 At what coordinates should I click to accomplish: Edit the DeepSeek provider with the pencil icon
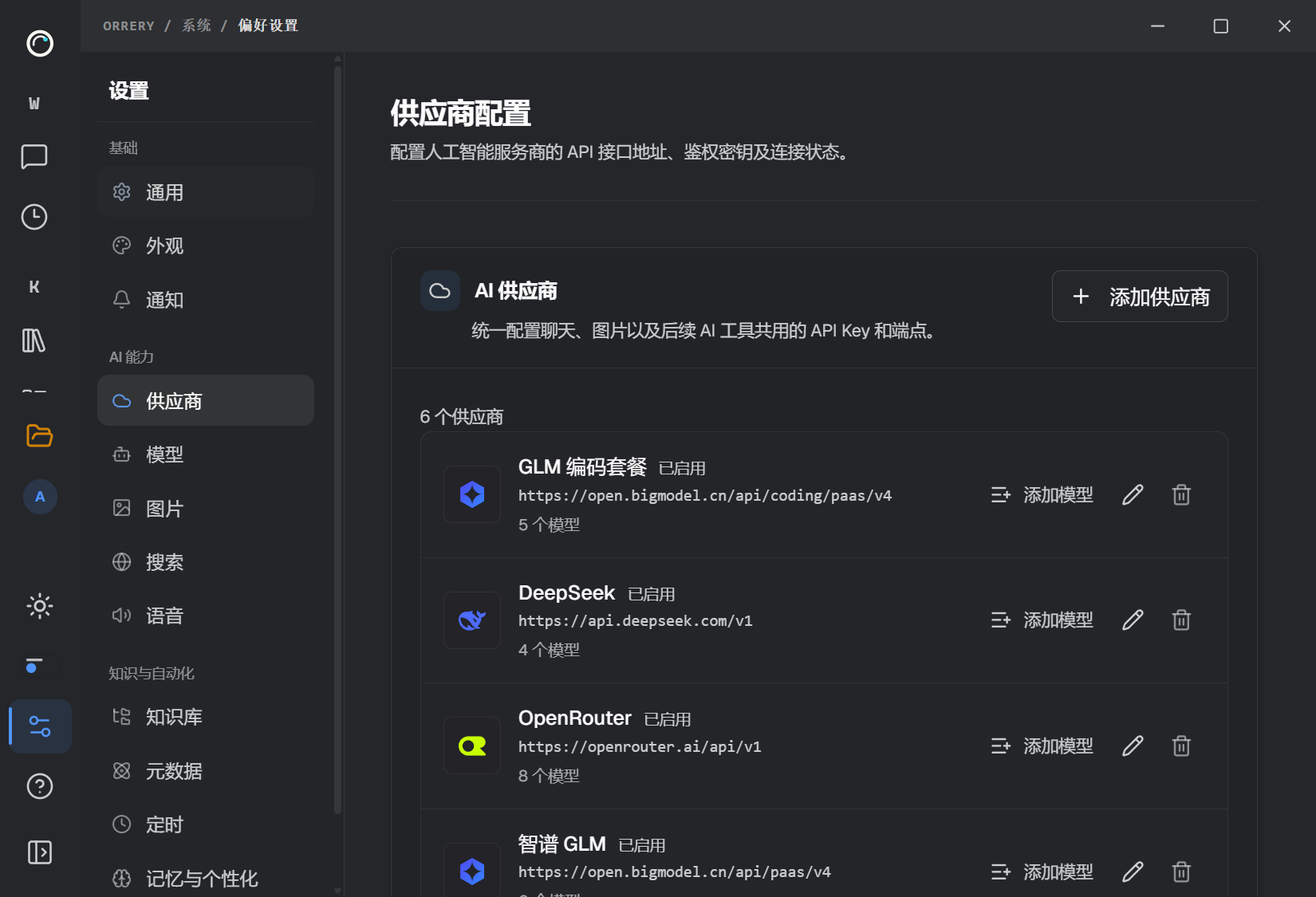(1133, 620)
